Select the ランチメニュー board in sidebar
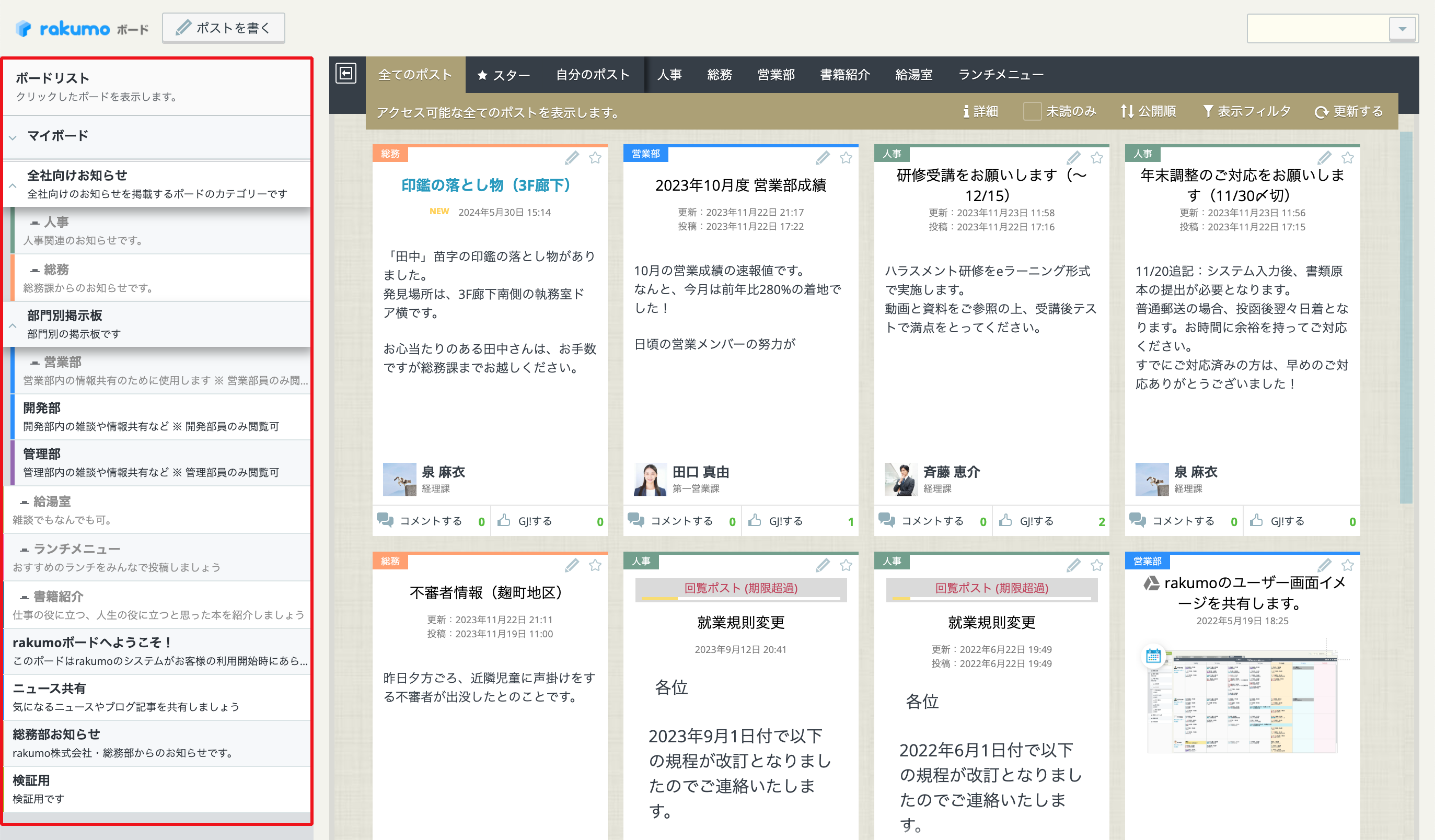Image resolution: width=1435 pixels, height=840 pixels. click(158, 557)
